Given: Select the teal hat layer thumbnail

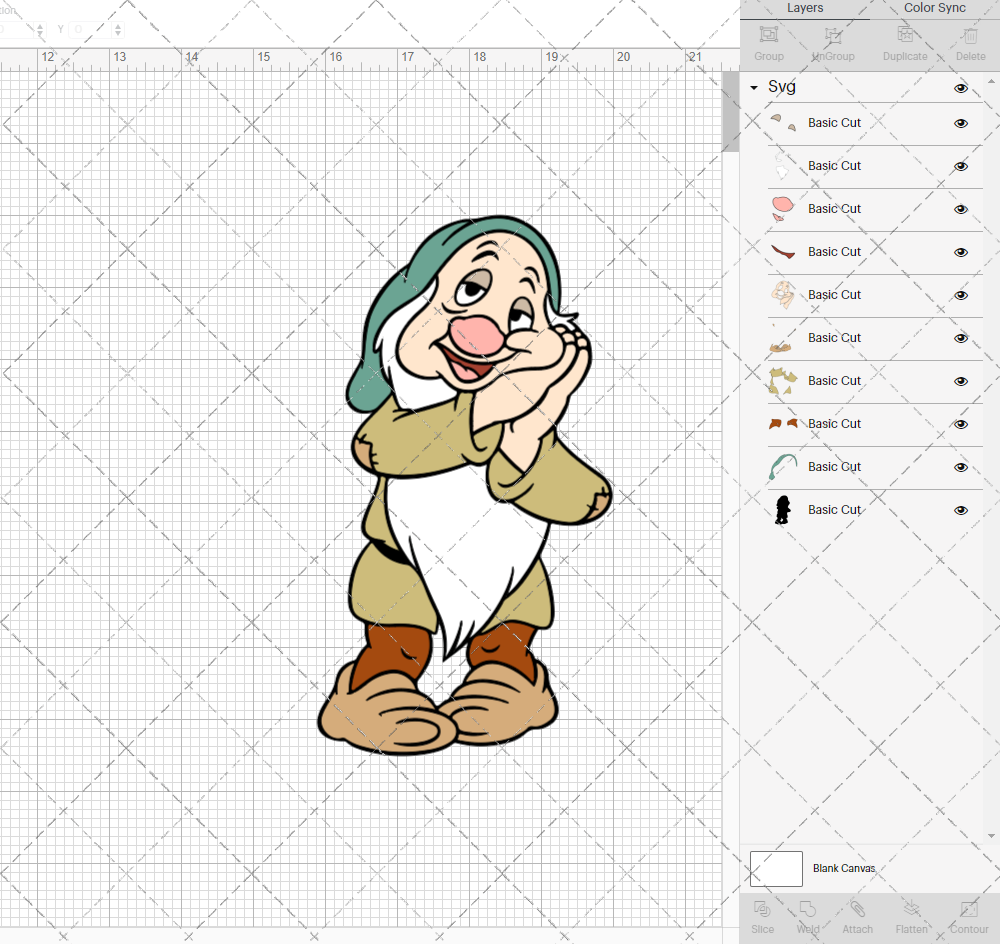Looking at the screenshot, I should [x=783, y=467].
